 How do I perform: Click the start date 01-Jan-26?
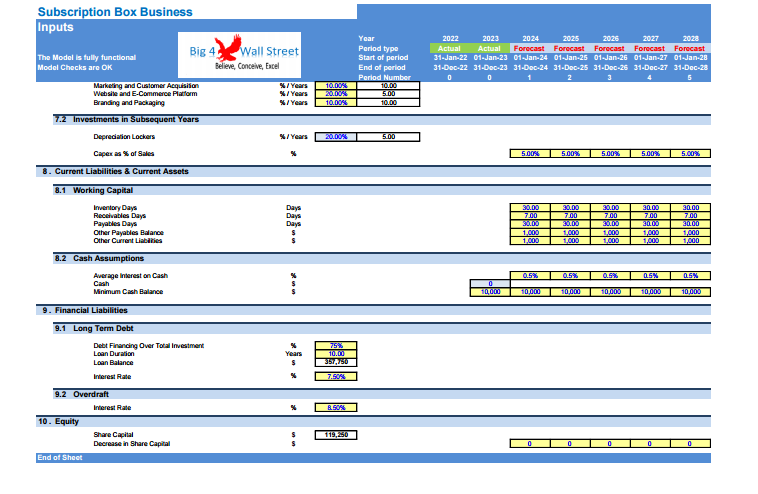click(610, 58)
